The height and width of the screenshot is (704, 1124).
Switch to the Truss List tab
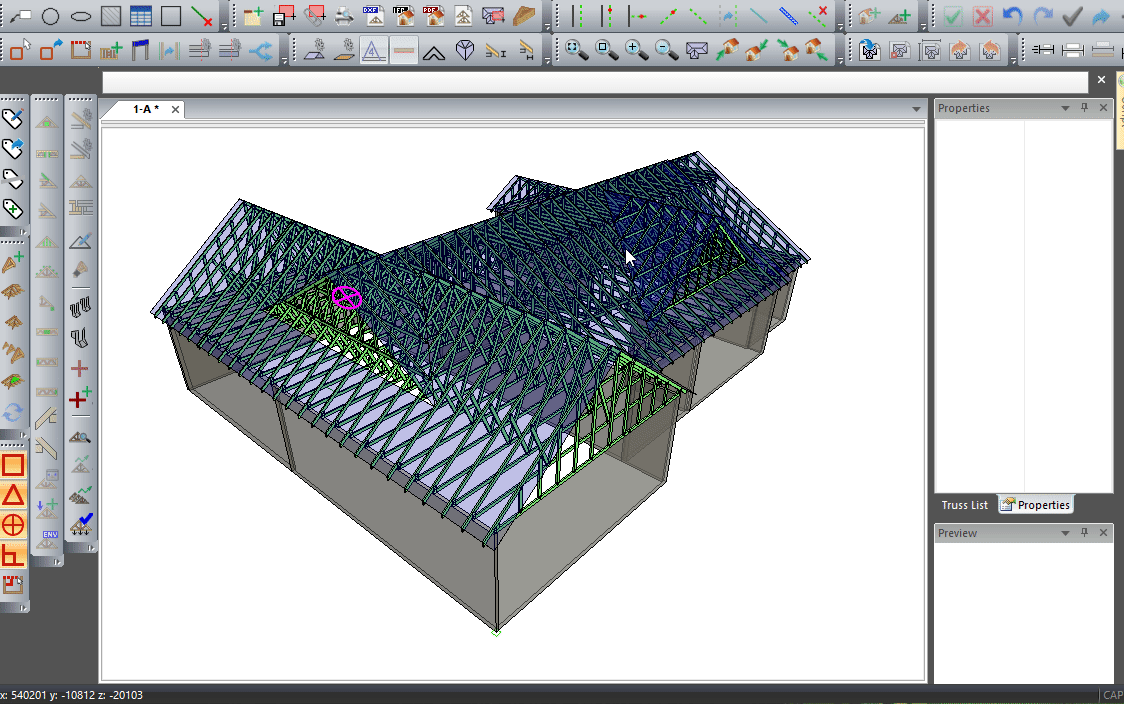click(x=963, y=504)
